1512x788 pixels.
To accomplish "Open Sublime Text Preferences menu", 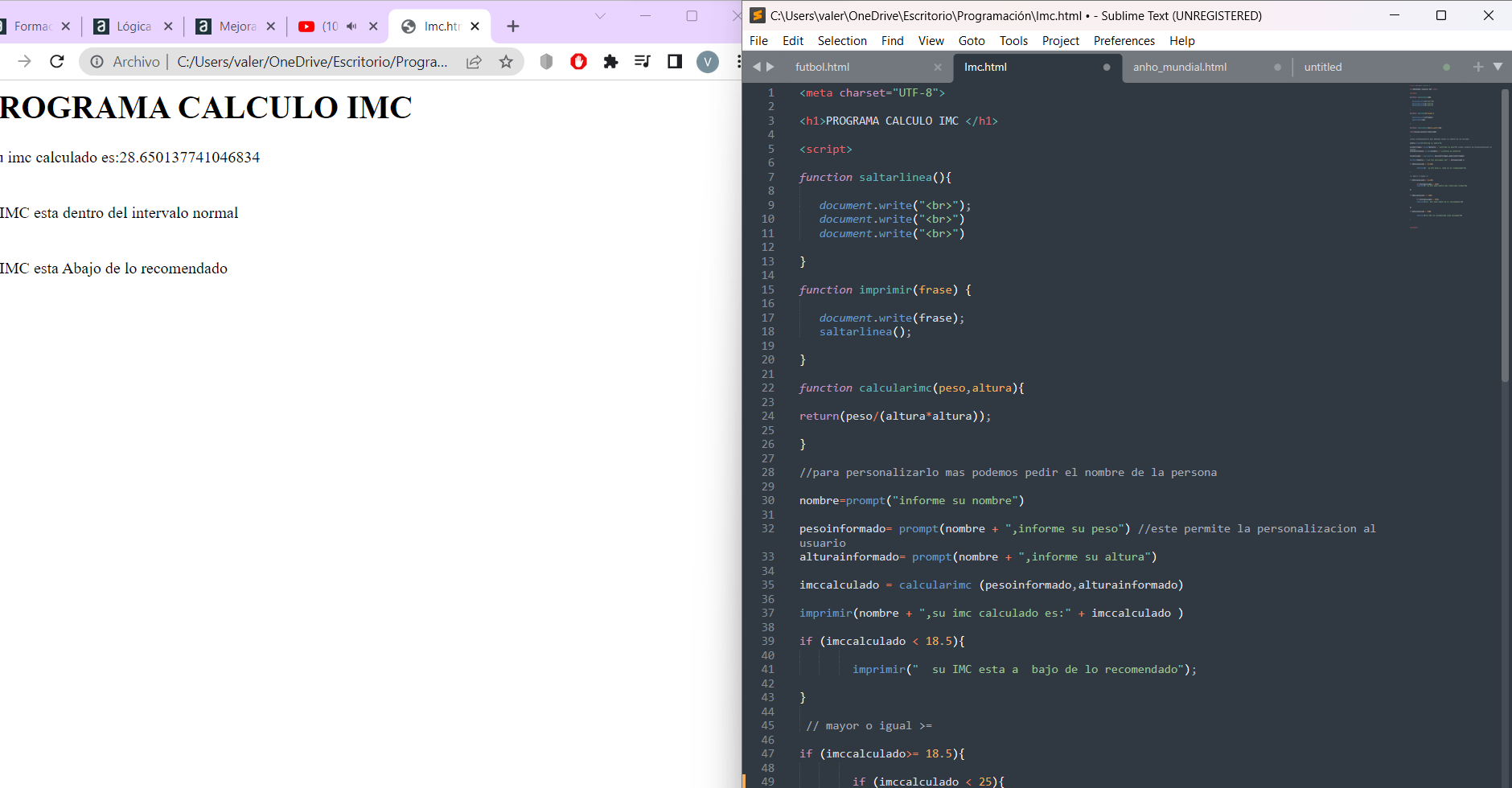I will [1124, 40].
